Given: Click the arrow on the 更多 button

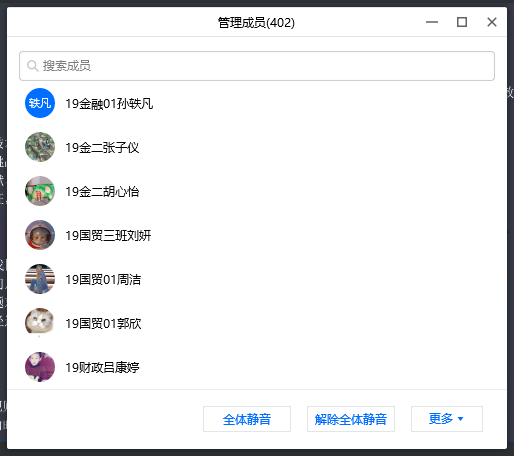Looking at the screenshot, I should coord(461,419).
